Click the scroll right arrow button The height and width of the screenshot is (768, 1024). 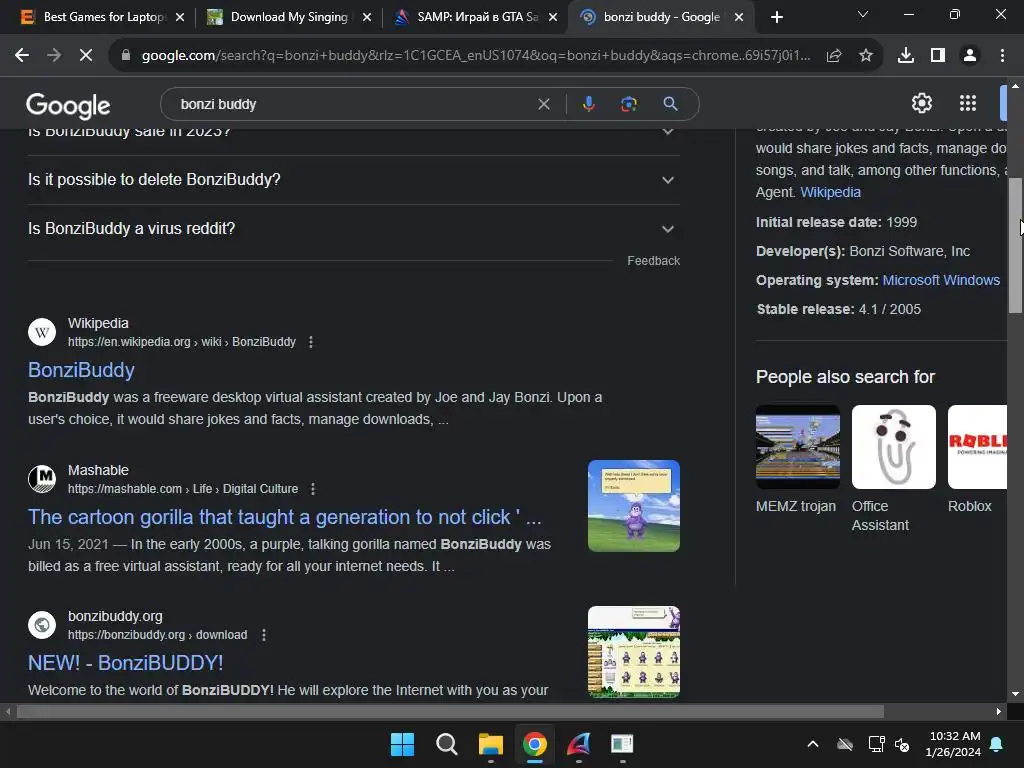click(x=999, y=711)
